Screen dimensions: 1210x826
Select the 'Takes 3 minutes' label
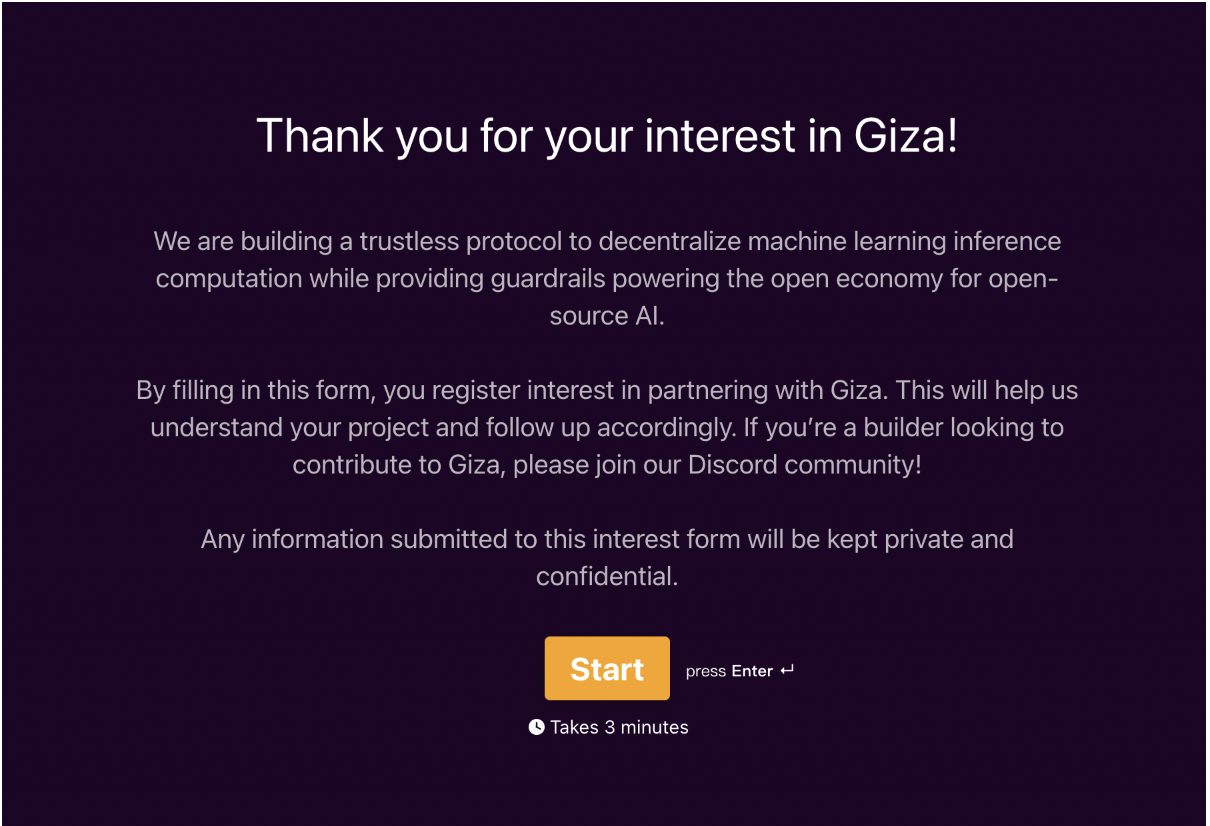point(619,727)
